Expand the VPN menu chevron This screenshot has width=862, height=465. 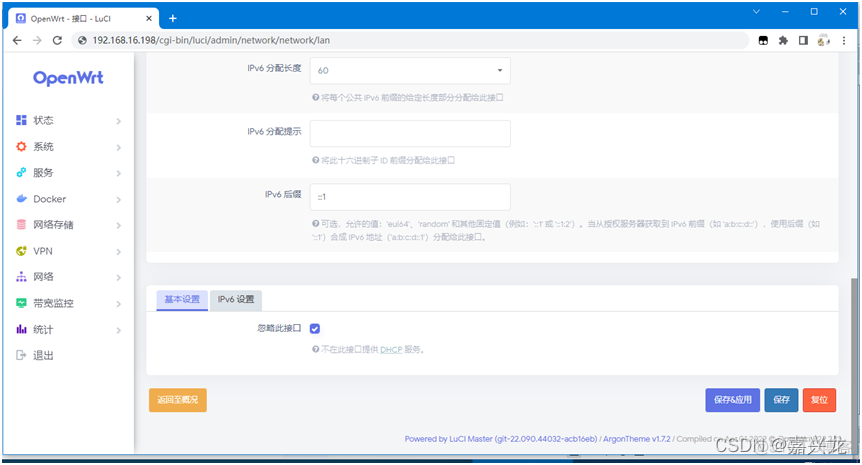pos(119,252)
